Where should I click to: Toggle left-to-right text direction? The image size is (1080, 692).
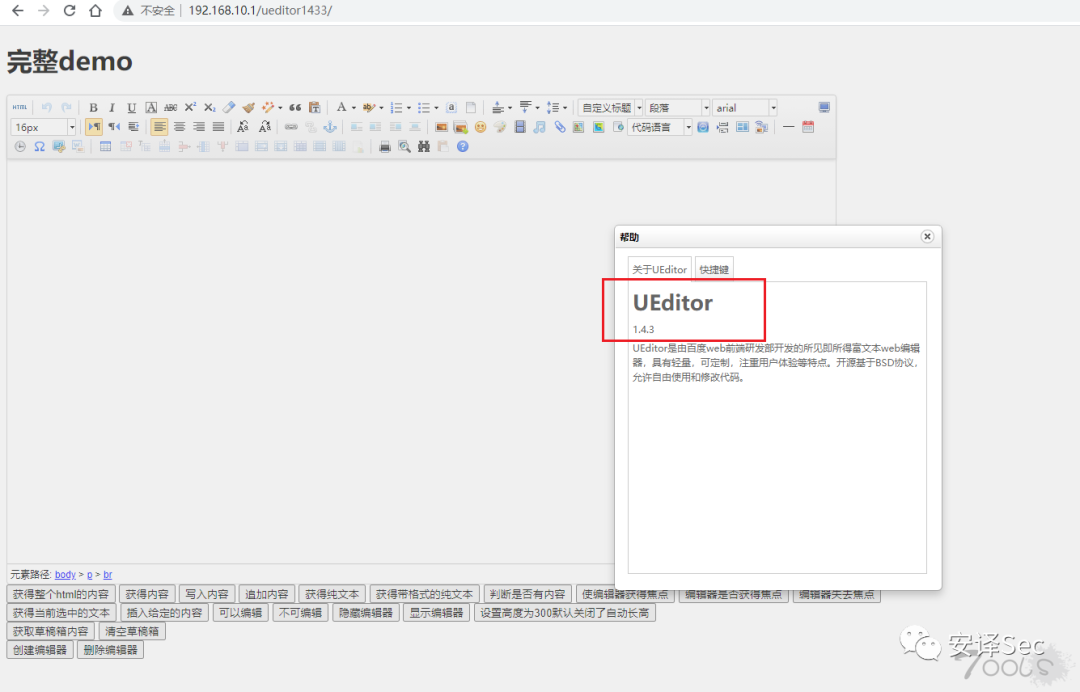coord(94,127)
